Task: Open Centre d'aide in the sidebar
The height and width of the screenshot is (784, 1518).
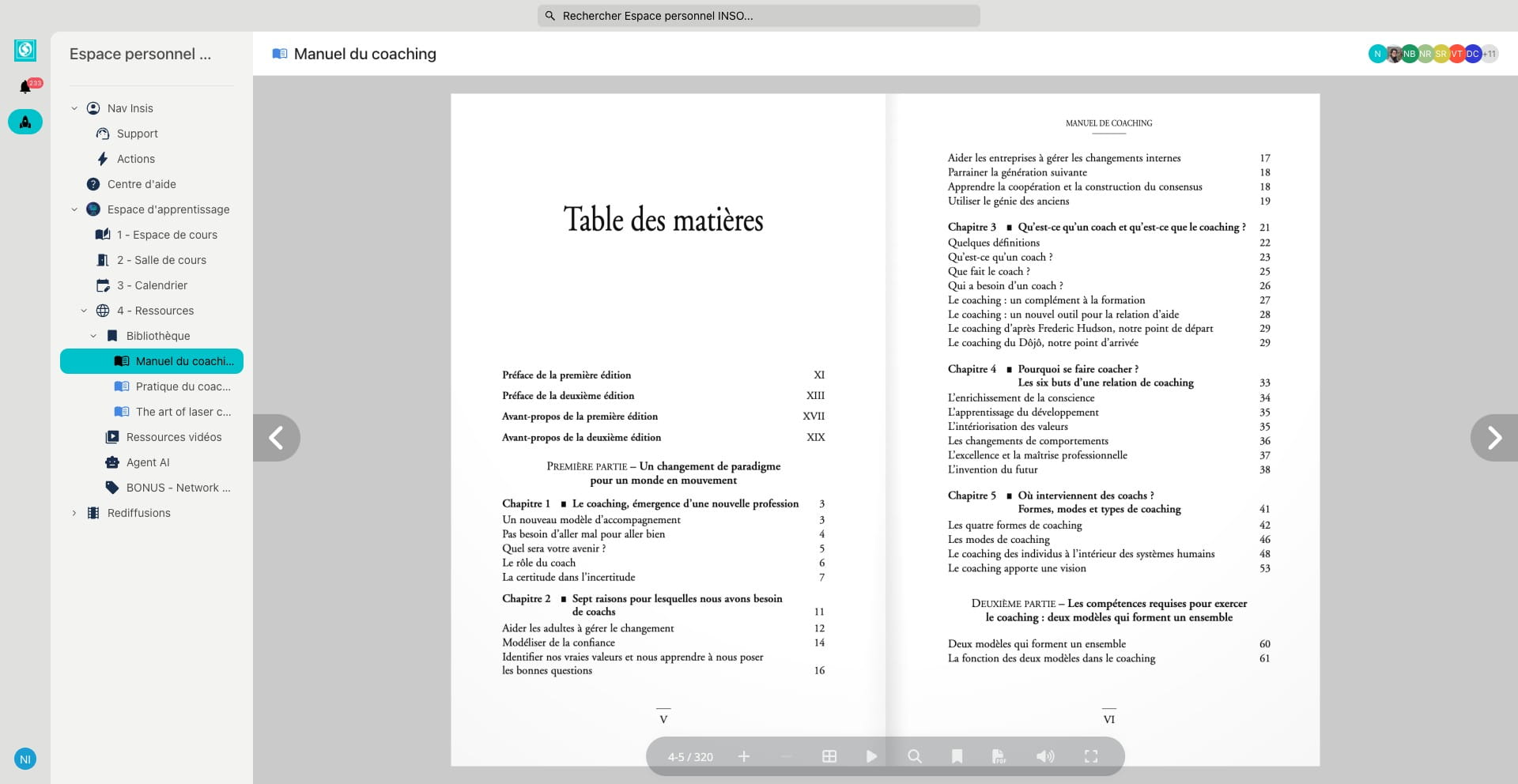Action: tap(142, 184)
